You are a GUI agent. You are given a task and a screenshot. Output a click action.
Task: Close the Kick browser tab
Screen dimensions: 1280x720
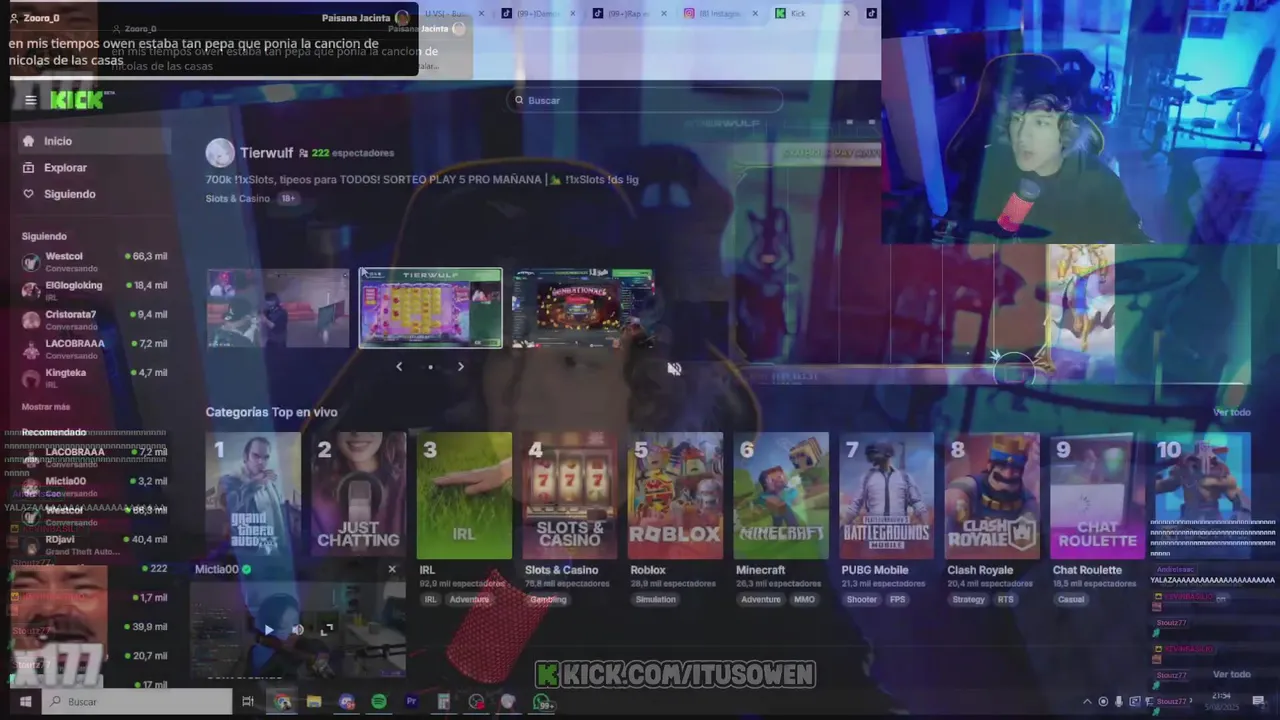tap(846, 13)
